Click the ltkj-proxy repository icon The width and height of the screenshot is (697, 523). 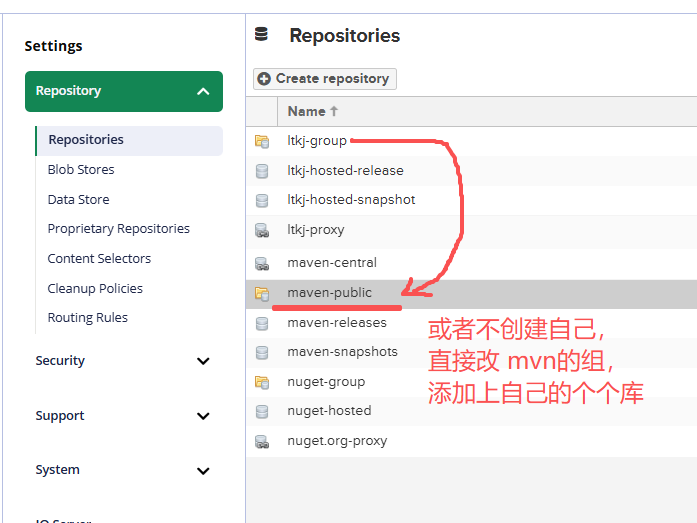262,230
